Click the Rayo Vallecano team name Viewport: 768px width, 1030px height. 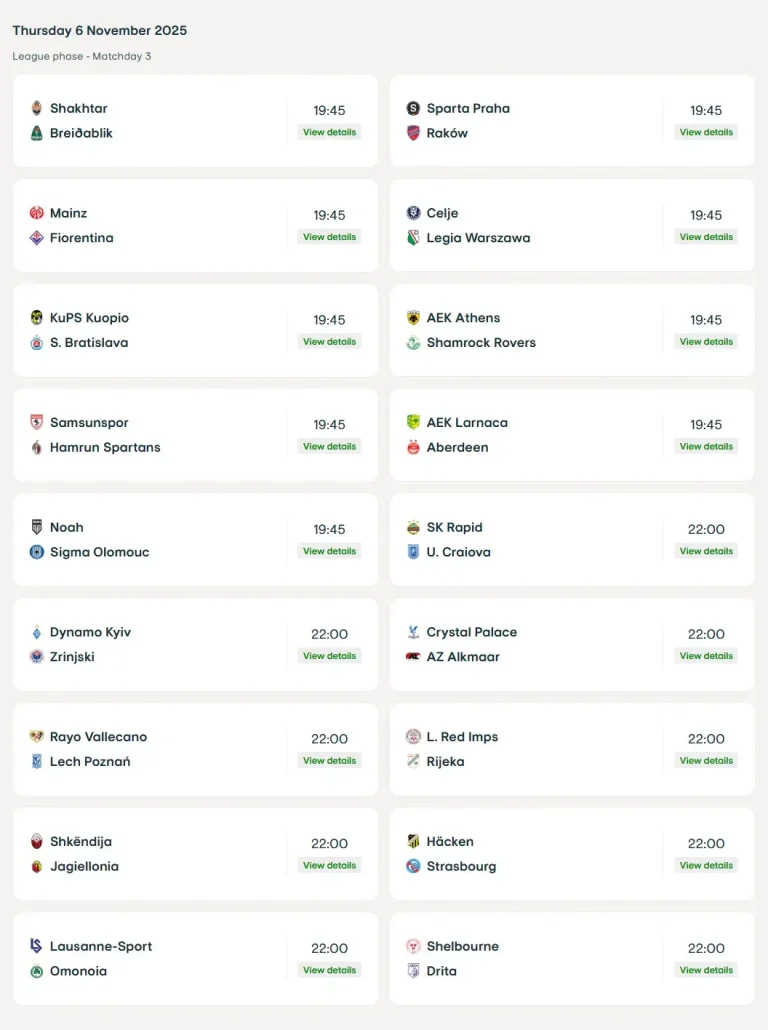[98, 737]
